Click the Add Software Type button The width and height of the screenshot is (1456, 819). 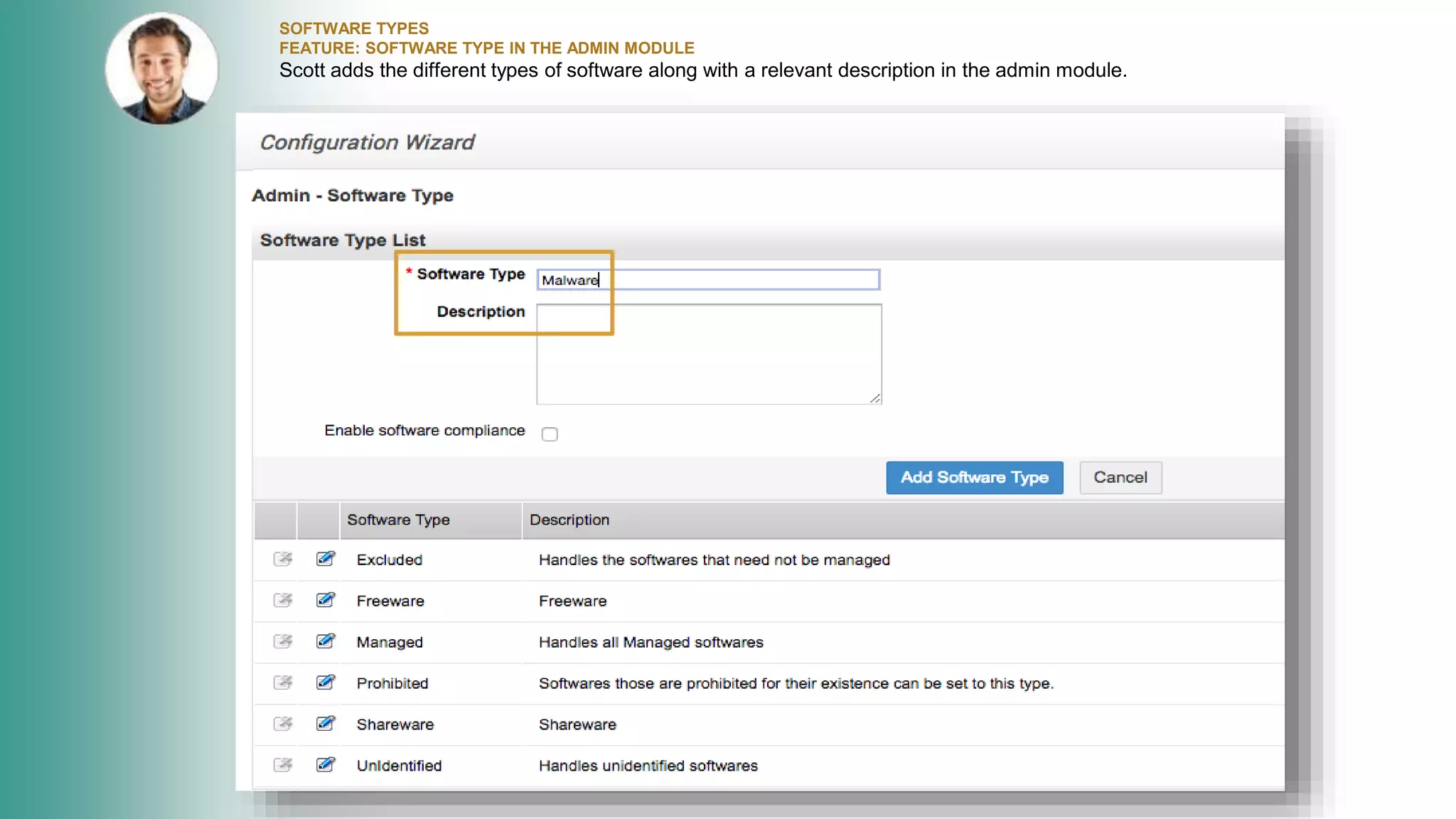(x=975, y=478)
